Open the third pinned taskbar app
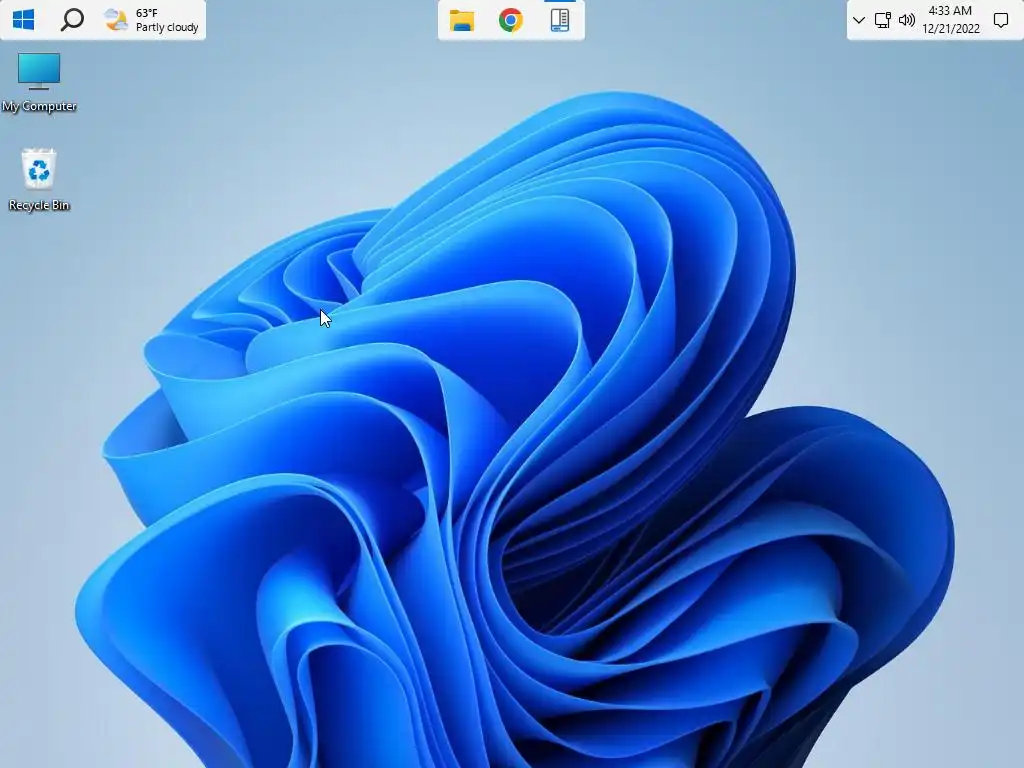The width and height of the screenshot is (1024, 768). [x=560, y=20]
